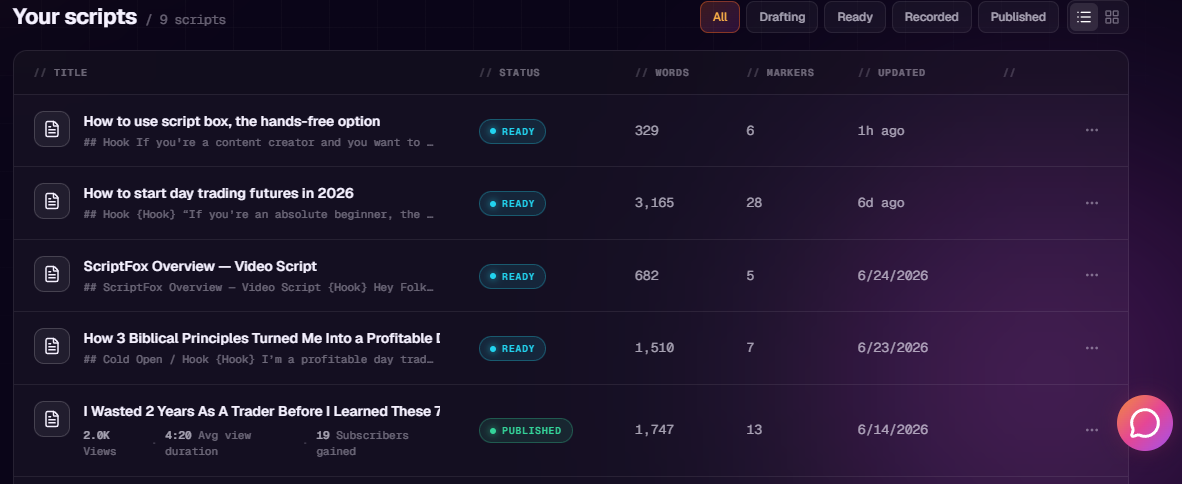Open more options for day trading futures row
The width and height of the screenshot is (1182, 484).
pos(1092,203)
